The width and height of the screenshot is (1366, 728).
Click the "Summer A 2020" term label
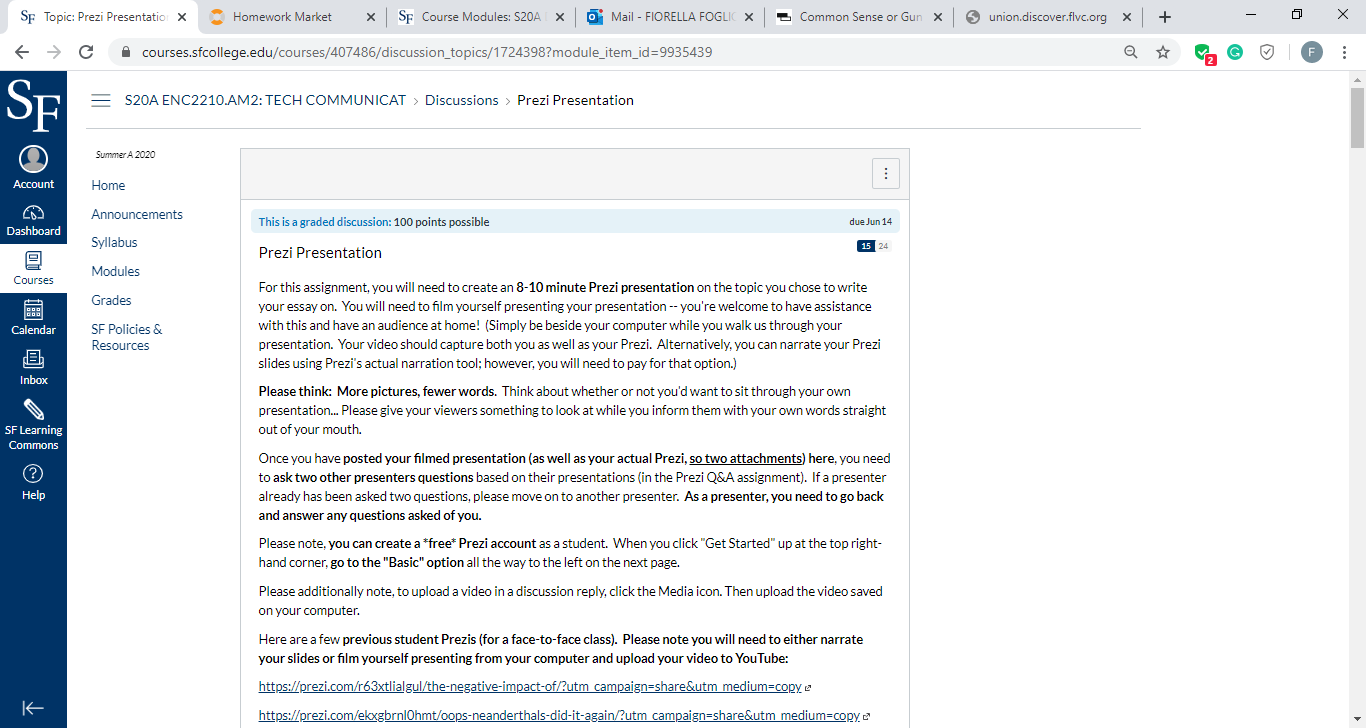pos(125,155)
